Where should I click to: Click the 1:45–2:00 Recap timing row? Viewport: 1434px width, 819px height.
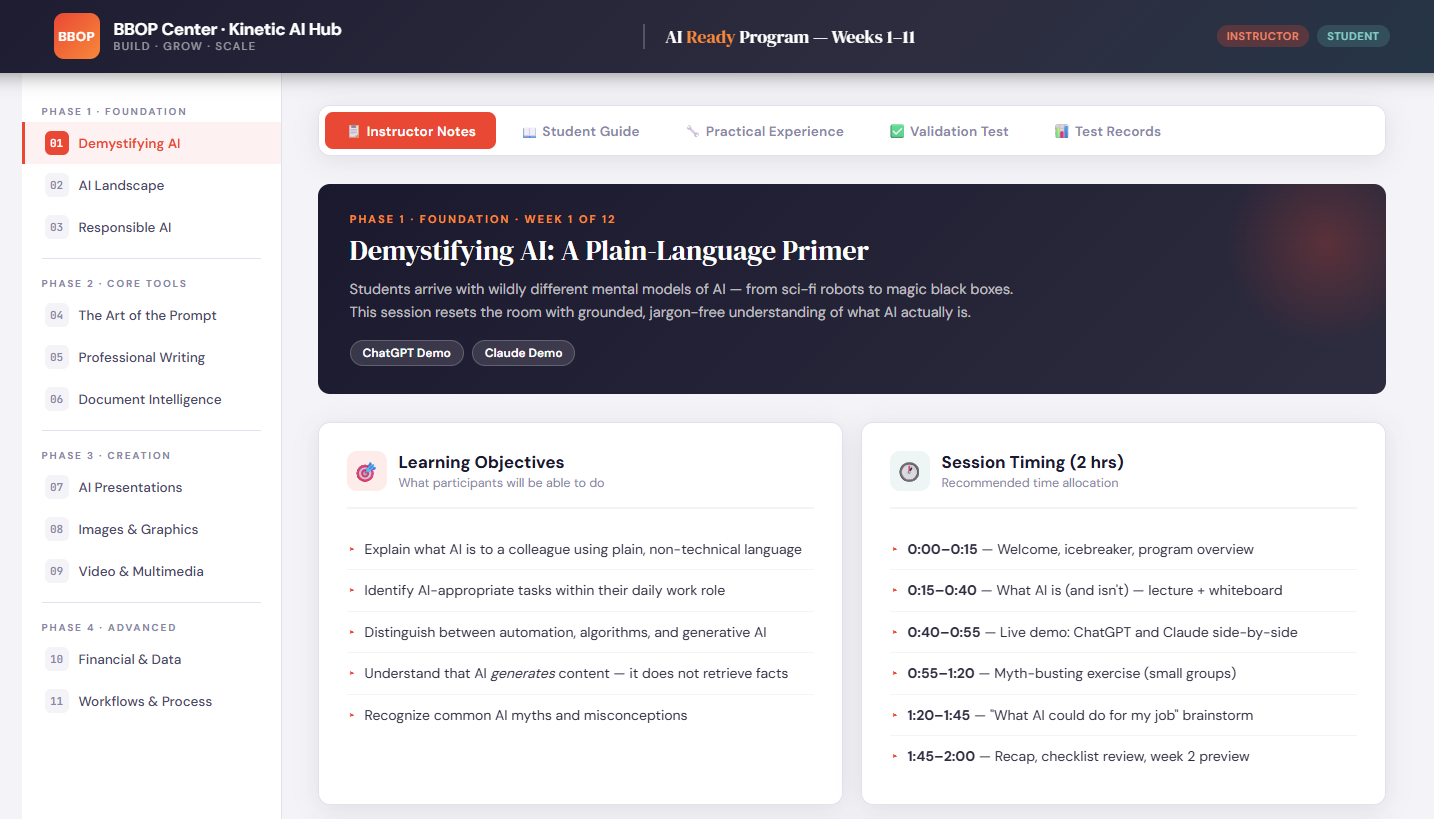tap(1123, 756)
